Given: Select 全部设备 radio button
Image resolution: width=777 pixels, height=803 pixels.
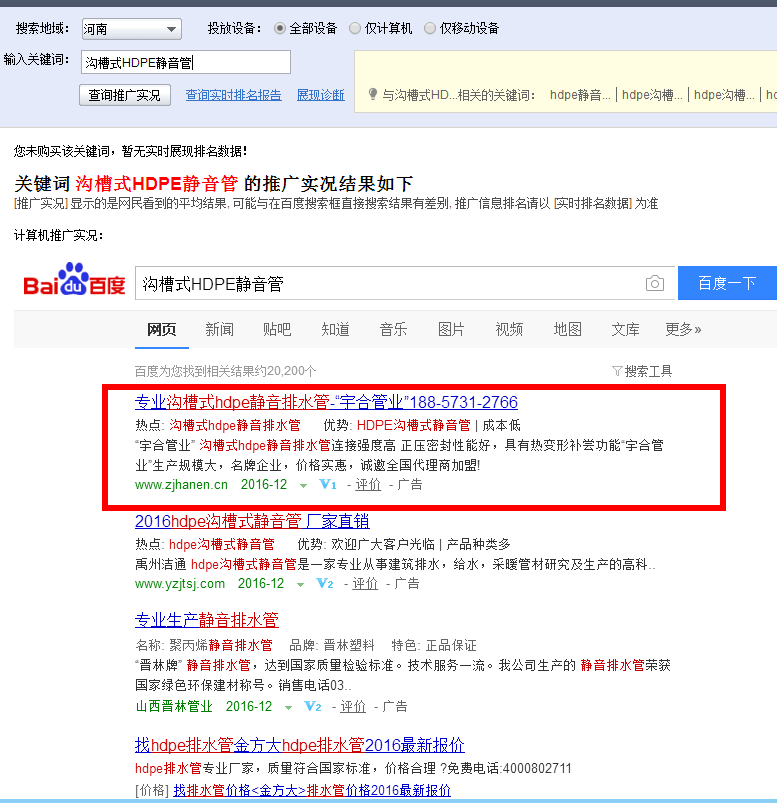Looking at the screenshot, I should point(280,28).
